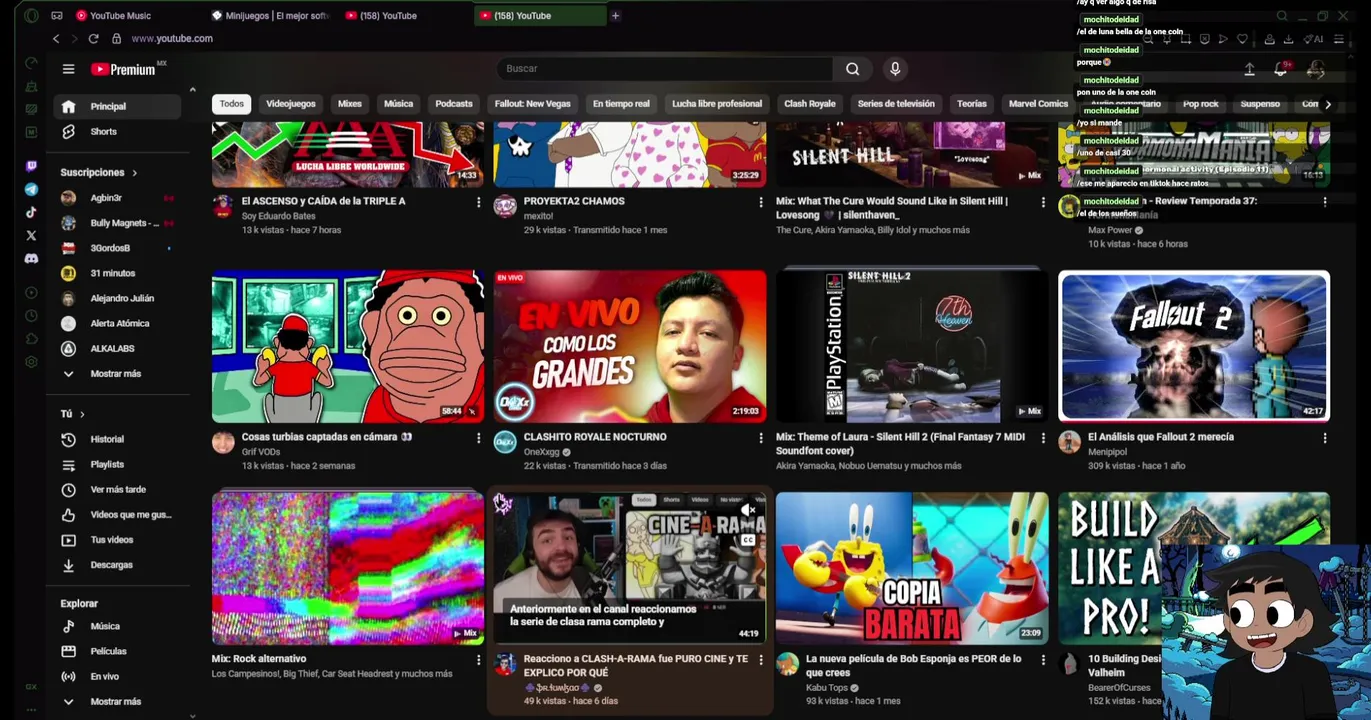Open the Cosas turbias captadas thumbnail
Viewport: 1371px width, 720px height.
[x=348, y=346]
